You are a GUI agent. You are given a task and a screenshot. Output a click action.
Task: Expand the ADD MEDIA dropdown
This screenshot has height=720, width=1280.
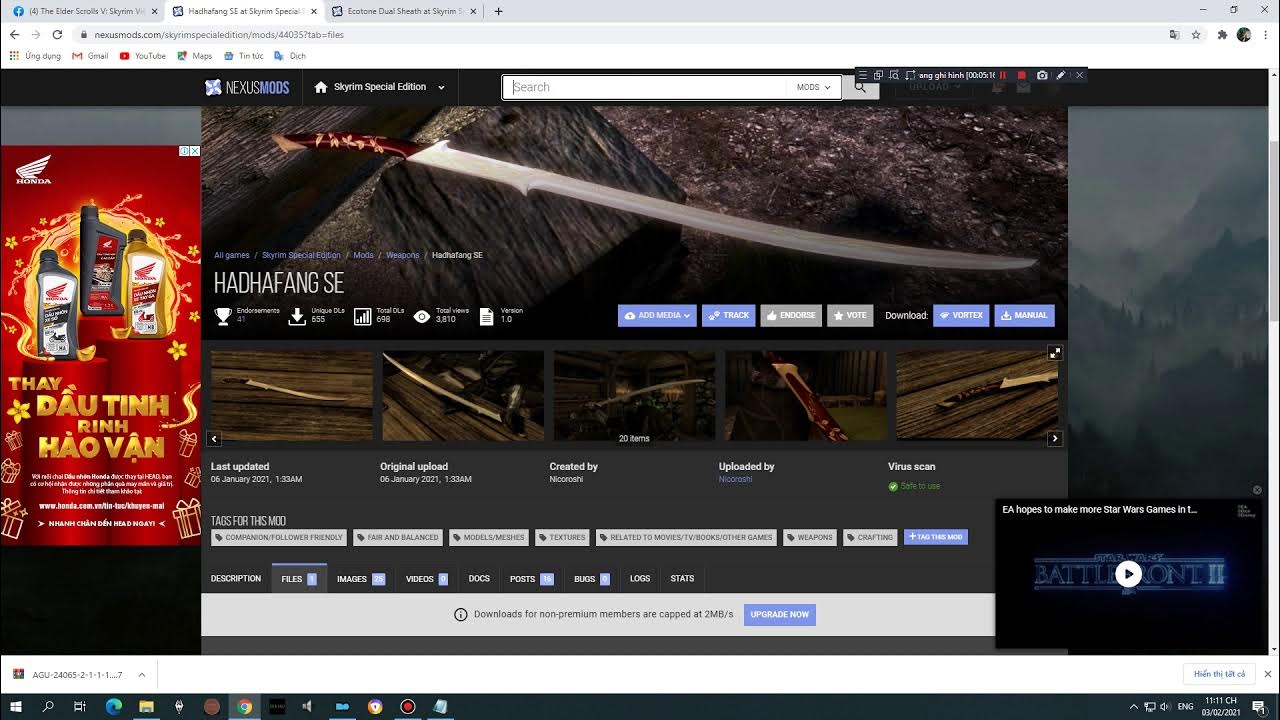click(x=657, y=315)
